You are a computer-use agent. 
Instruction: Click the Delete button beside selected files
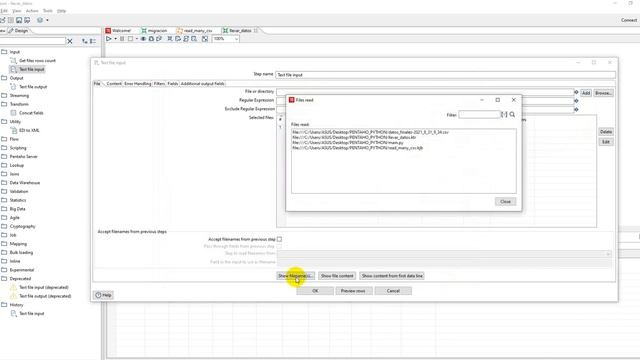pos(606,132)
